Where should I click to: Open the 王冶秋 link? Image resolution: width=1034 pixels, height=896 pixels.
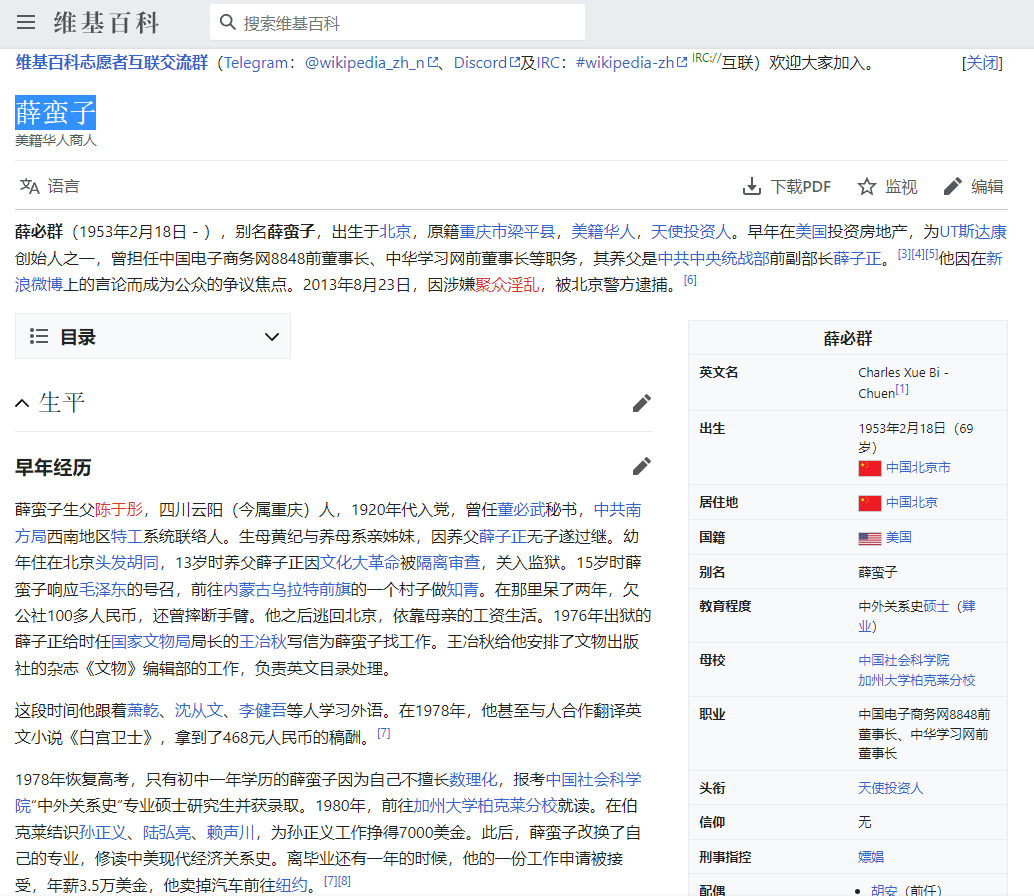point(262,642)
